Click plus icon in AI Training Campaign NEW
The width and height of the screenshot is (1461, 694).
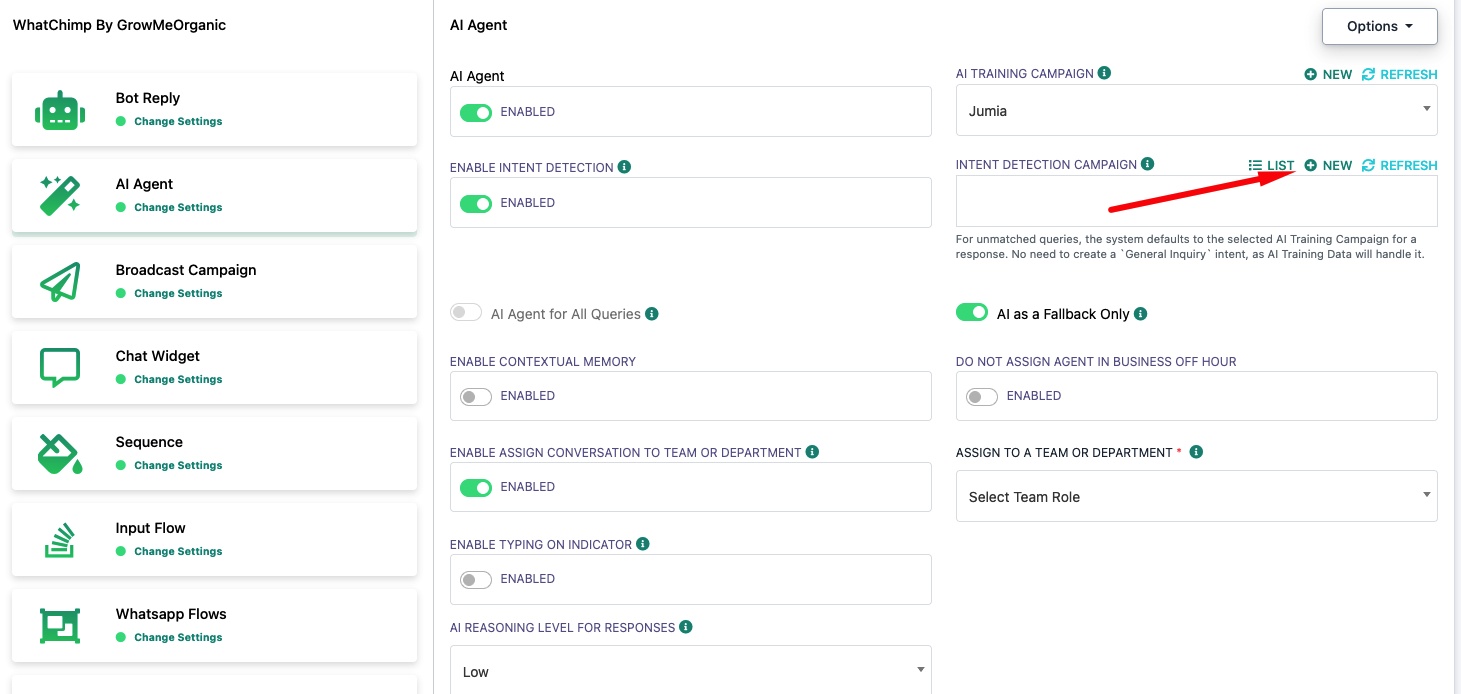(x=1310, y=75)
